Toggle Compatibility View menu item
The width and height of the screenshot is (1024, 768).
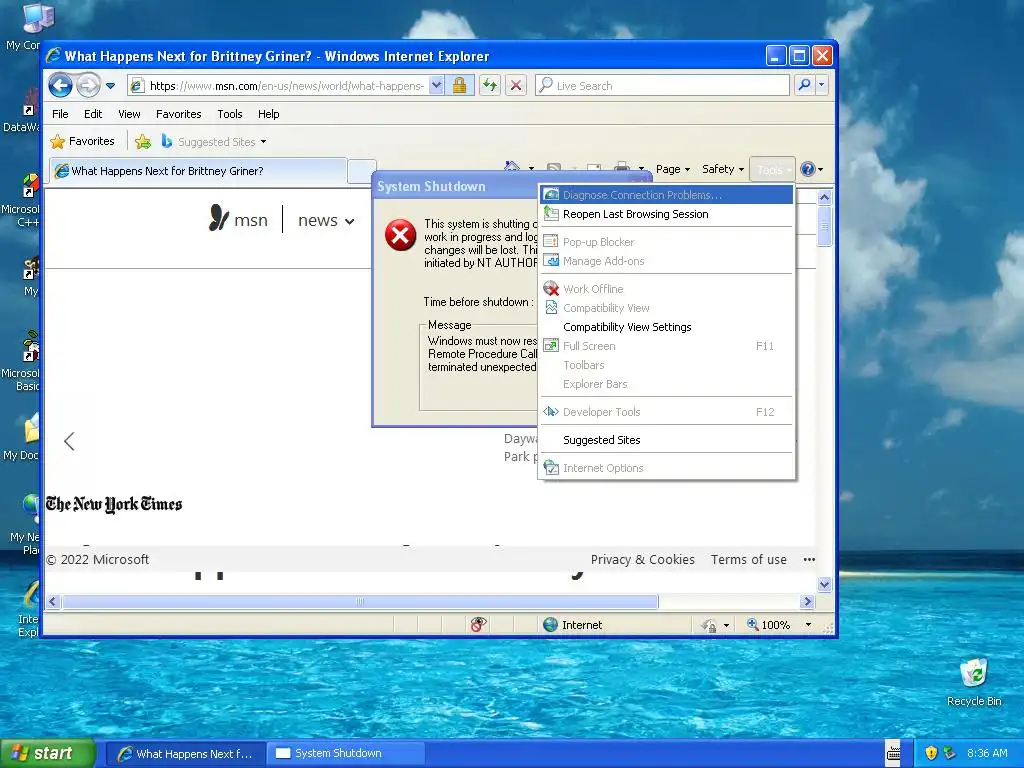667,308
